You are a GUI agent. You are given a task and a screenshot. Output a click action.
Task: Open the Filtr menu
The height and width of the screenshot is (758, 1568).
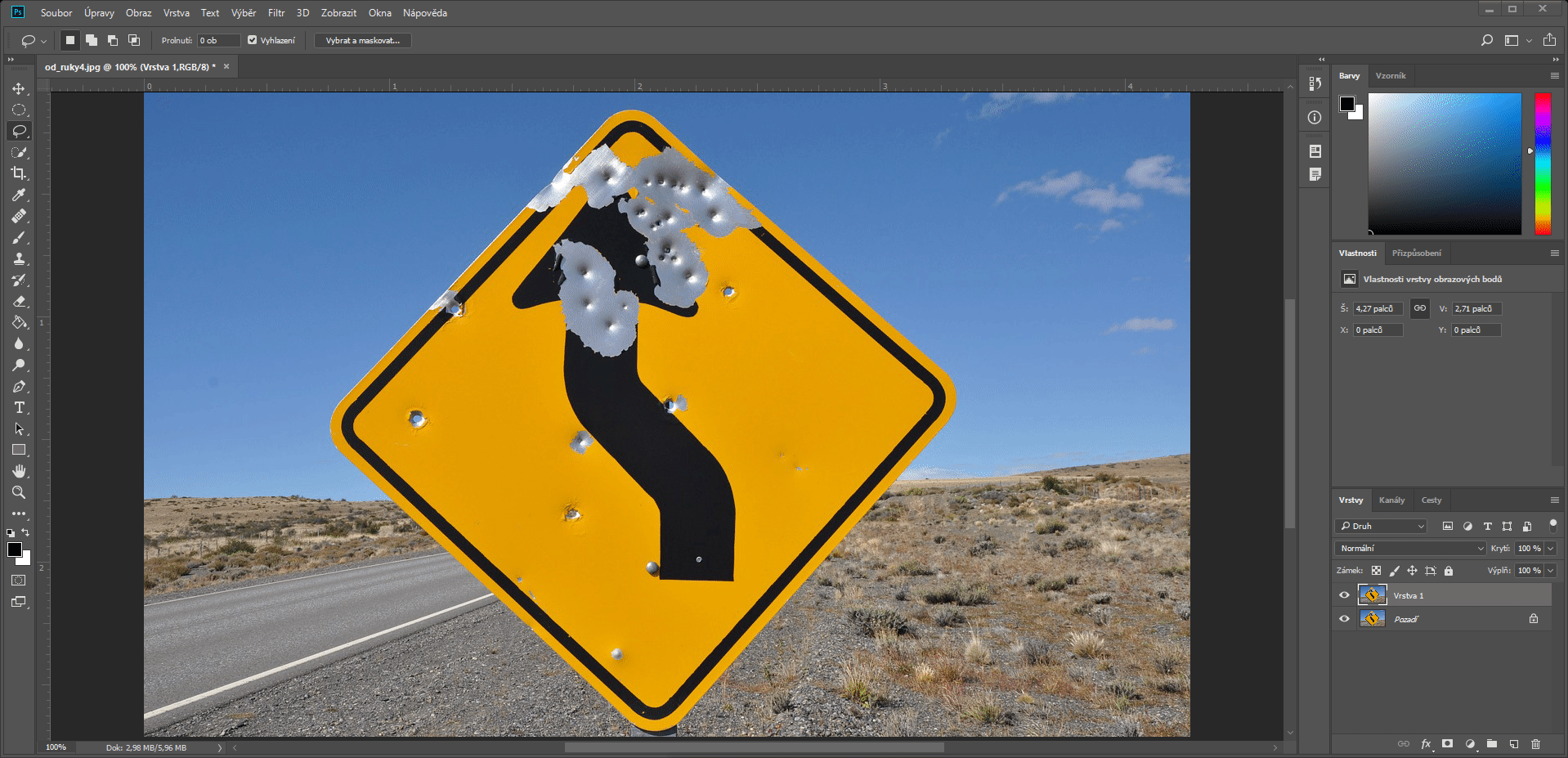click(x=276, y=13)
